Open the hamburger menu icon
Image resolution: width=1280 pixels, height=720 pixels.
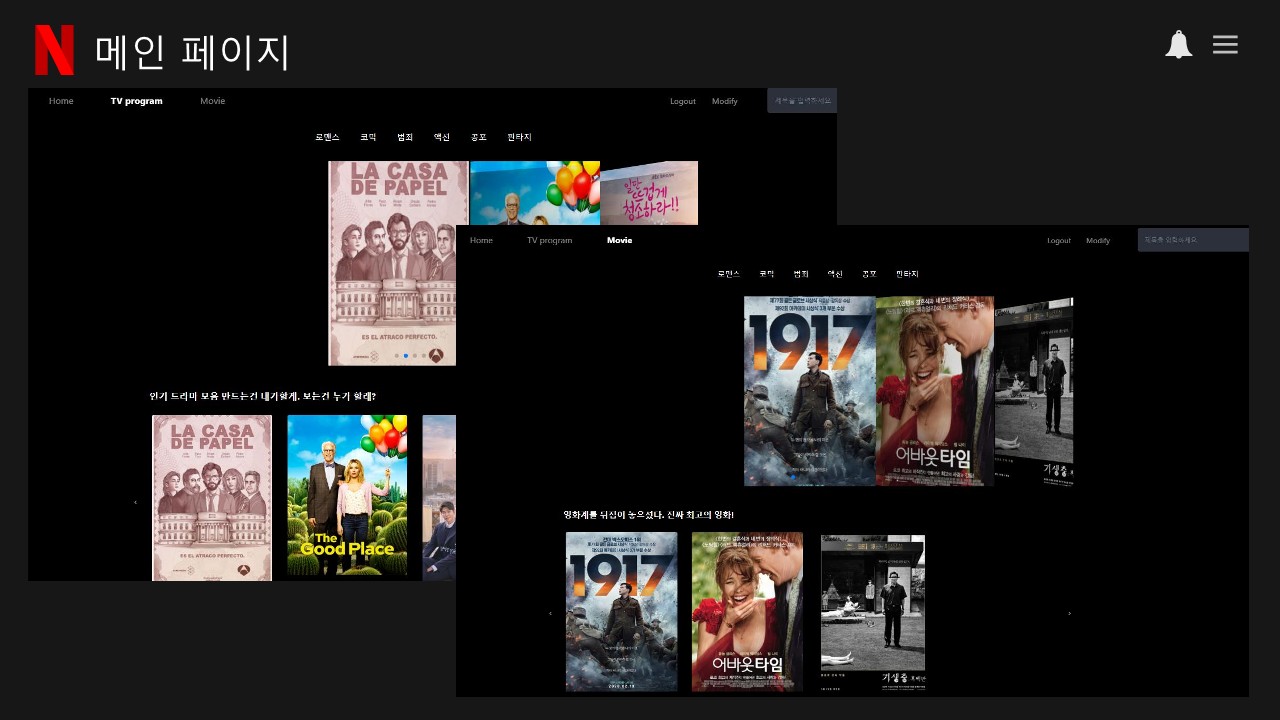pyautogui.click(x=1225, y=45)
